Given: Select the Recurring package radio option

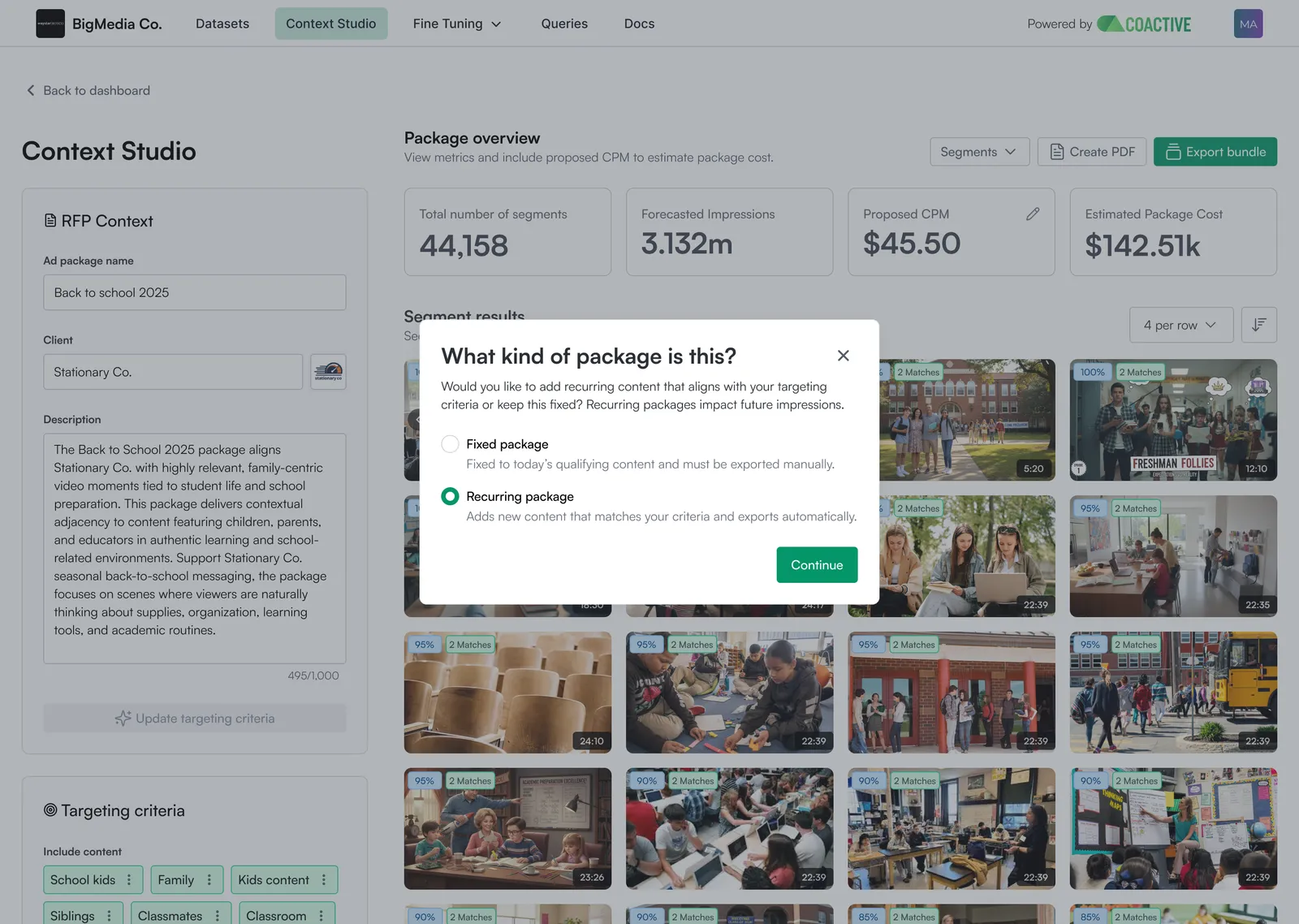Looking at the screenshot, I should 450,496.
